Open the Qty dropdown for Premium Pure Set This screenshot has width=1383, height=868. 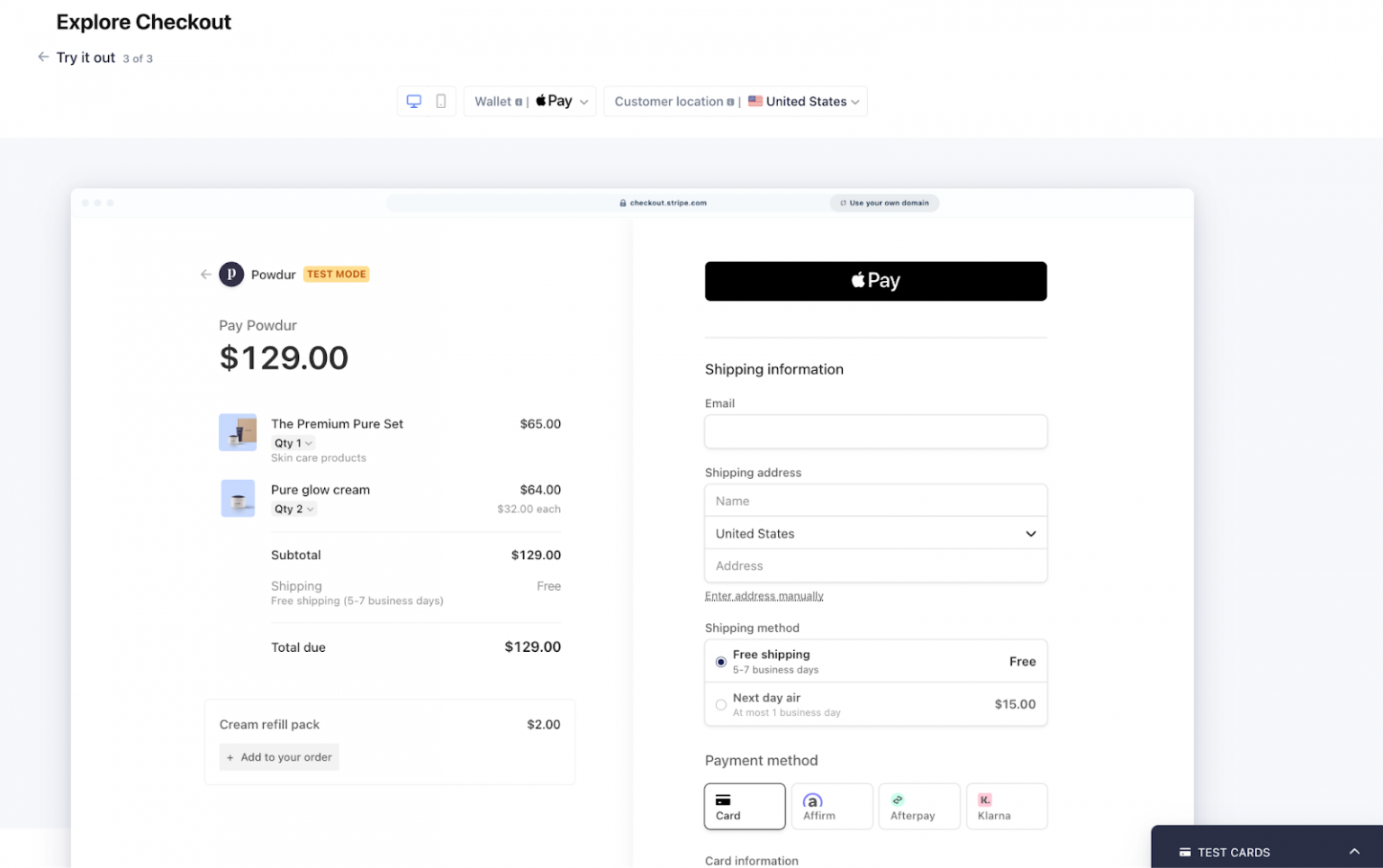click(x=293, y=442)
